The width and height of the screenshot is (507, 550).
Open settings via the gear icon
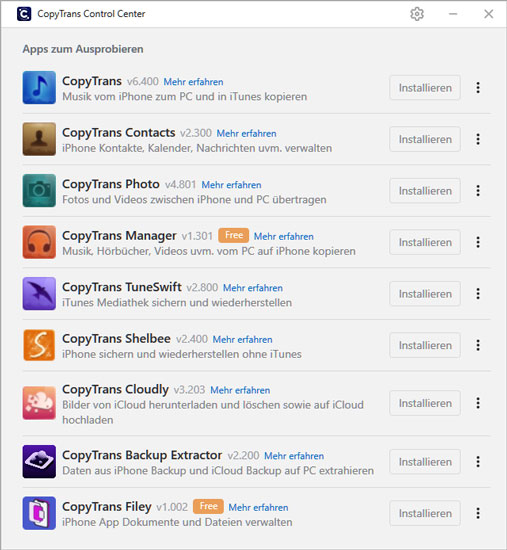tap(417, 14)
